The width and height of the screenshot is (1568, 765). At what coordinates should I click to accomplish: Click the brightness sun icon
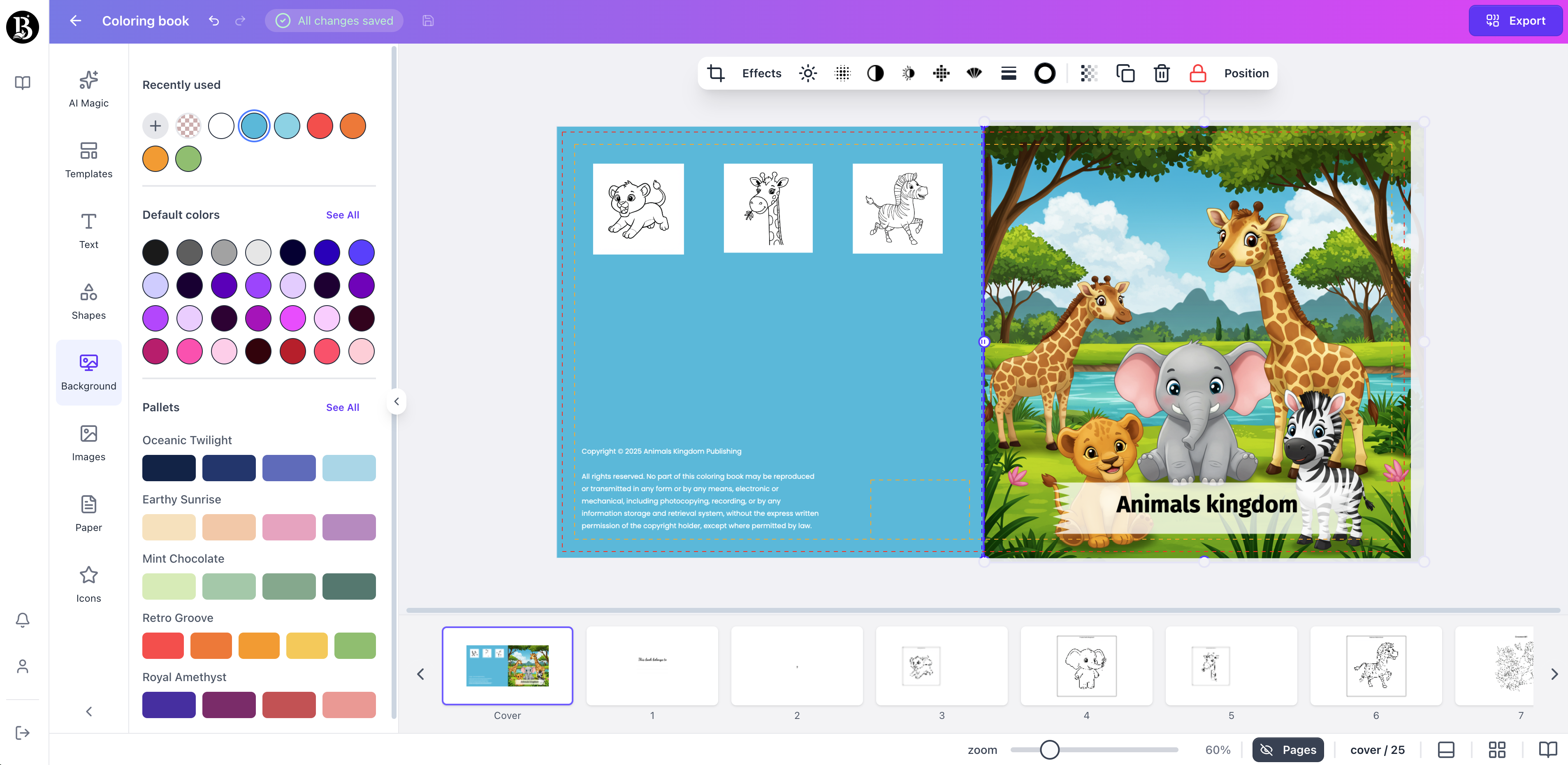pos(808,73)
